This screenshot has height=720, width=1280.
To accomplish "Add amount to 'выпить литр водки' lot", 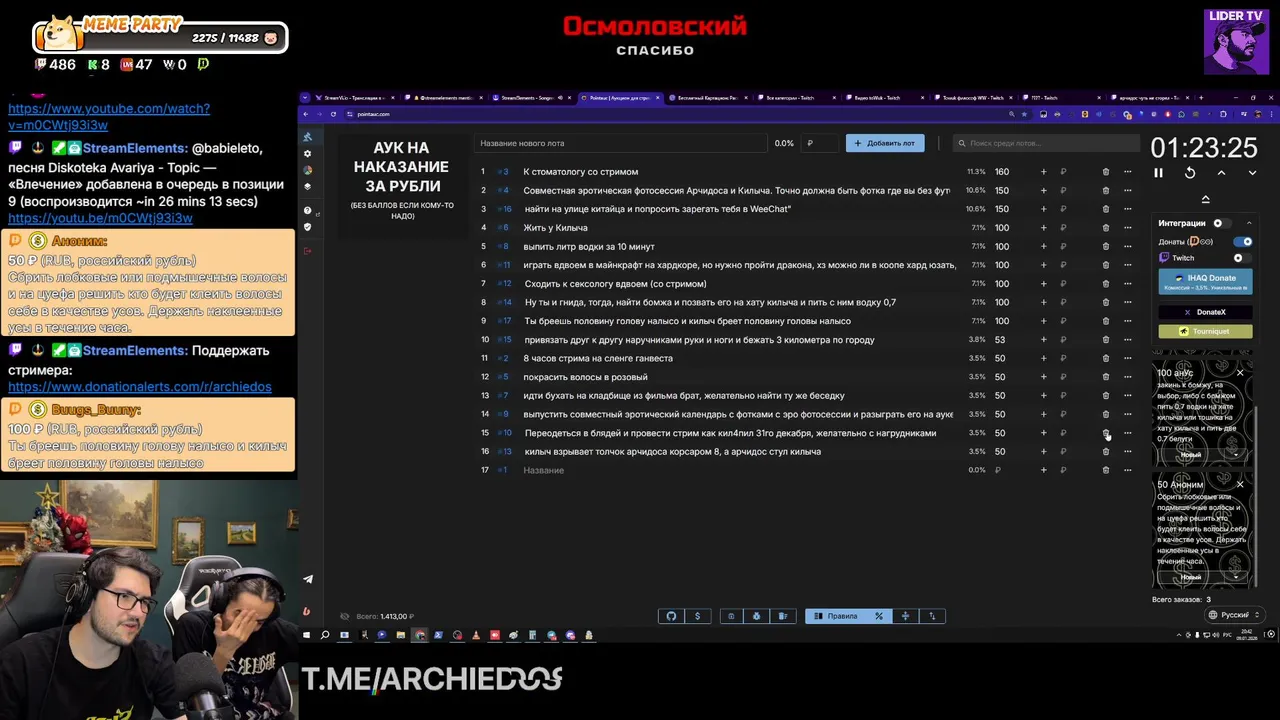I will [1043, 246].
